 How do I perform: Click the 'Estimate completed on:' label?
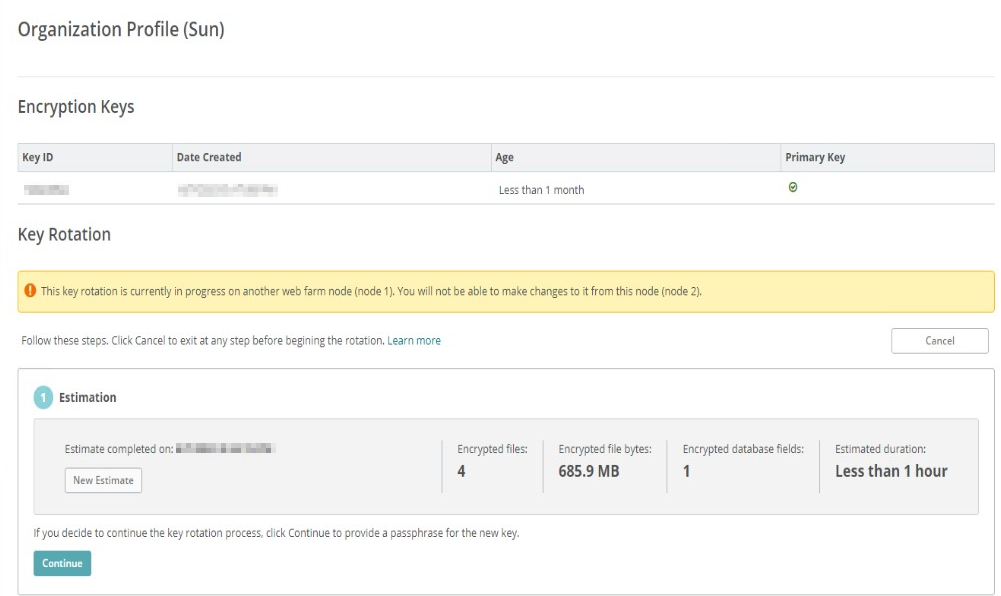[119, 449]
